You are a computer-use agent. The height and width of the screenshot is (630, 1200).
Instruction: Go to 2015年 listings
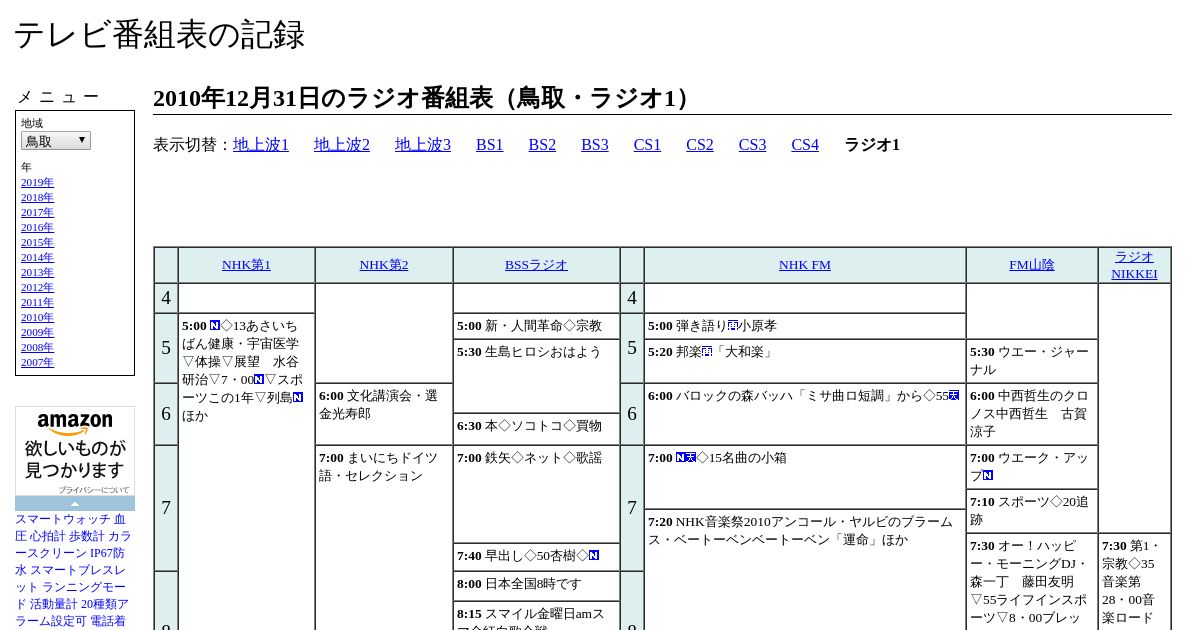point(37,242)
